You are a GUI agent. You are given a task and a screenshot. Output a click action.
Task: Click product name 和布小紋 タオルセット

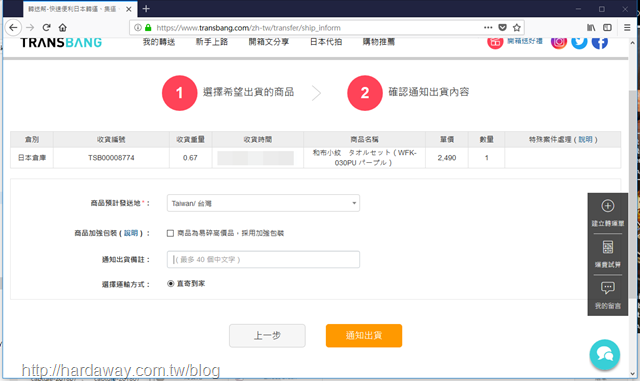click(364, 158)
